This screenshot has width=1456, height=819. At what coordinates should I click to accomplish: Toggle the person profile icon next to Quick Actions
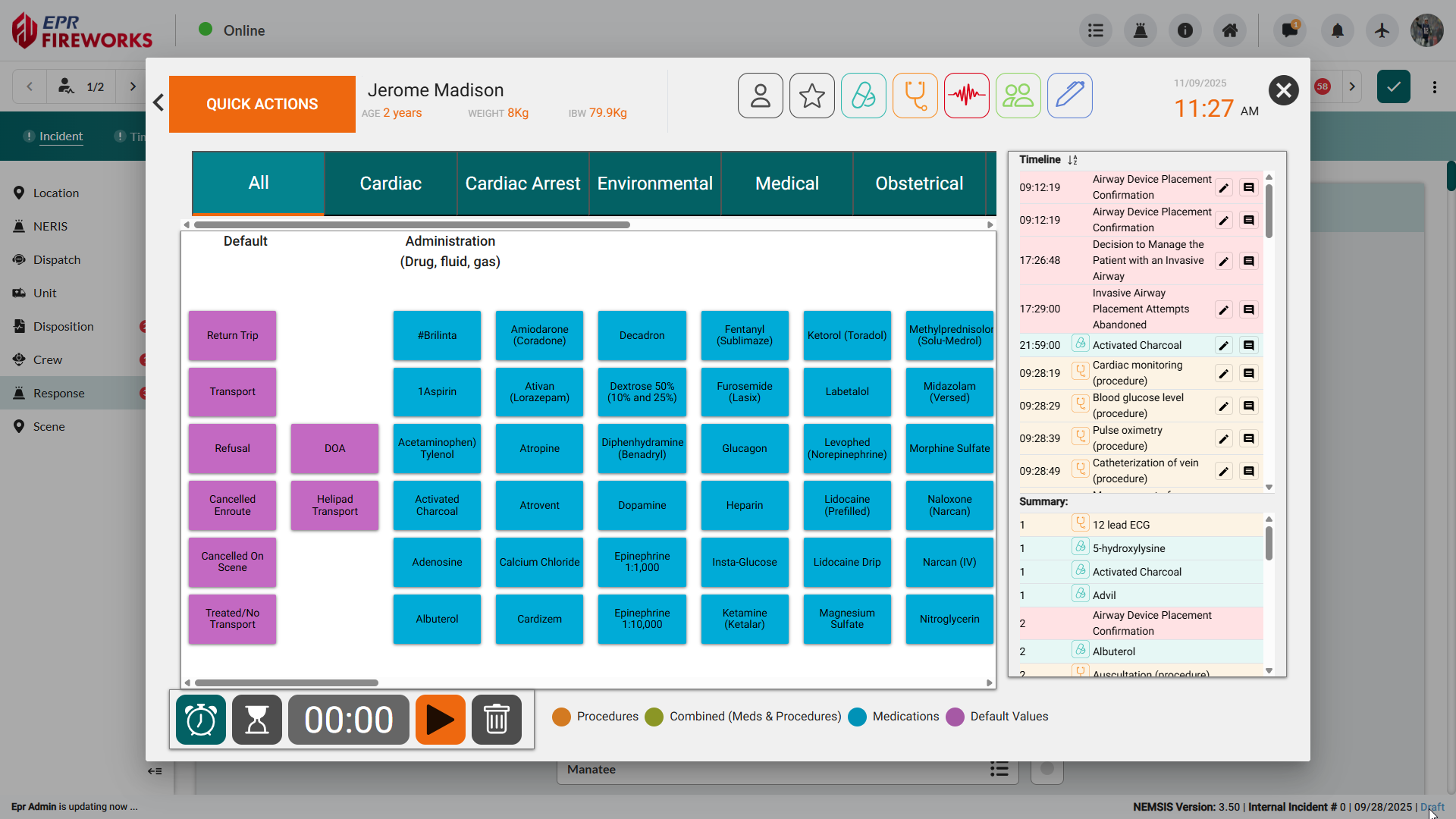760,96
